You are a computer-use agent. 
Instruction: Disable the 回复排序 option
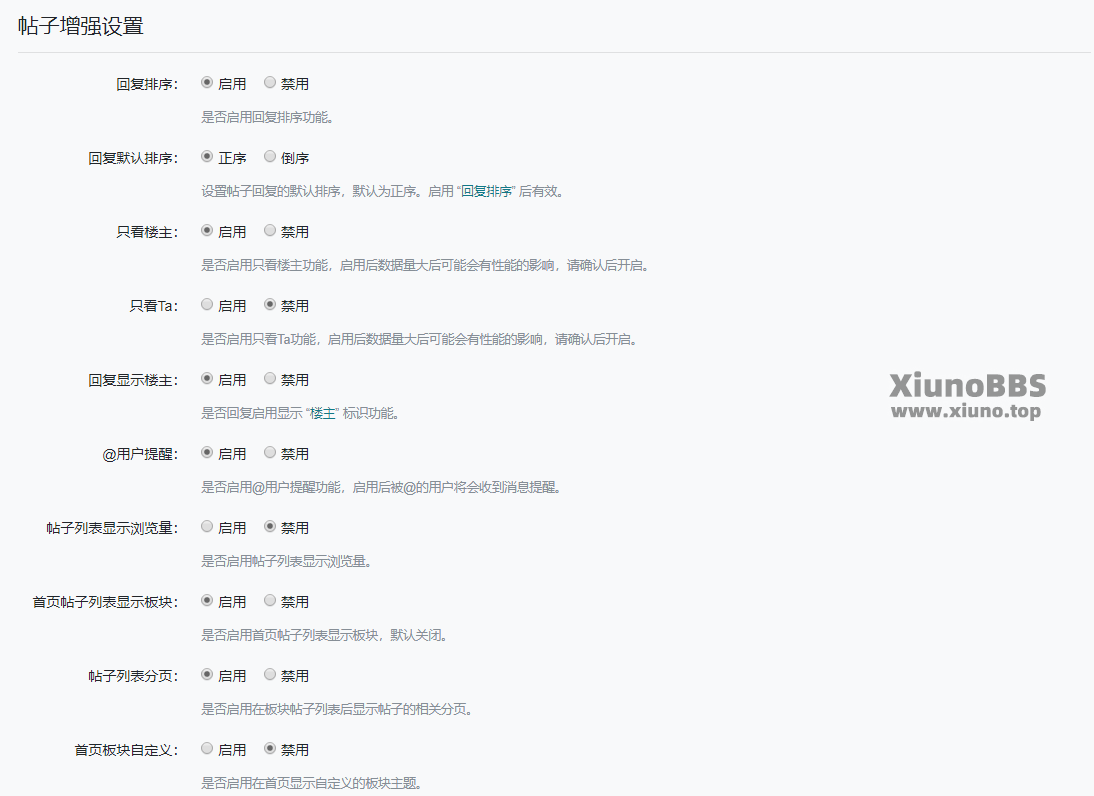pos(270,83)
